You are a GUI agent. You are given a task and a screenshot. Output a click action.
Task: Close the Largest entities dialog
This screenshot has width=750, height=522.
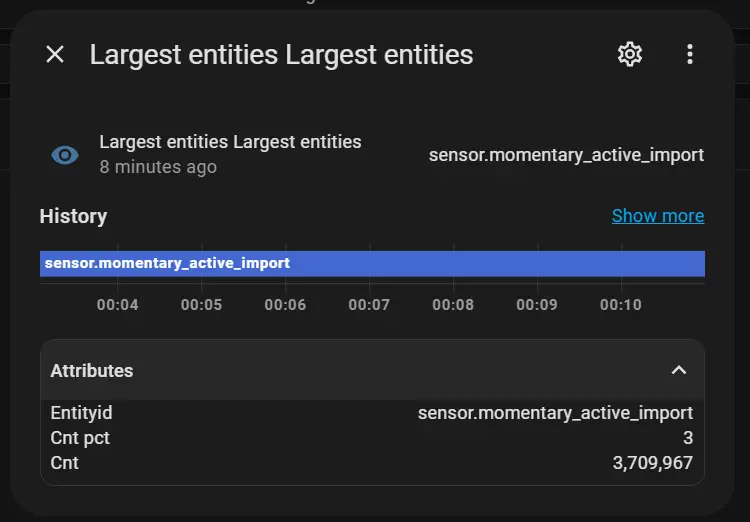tap(55, 55)
